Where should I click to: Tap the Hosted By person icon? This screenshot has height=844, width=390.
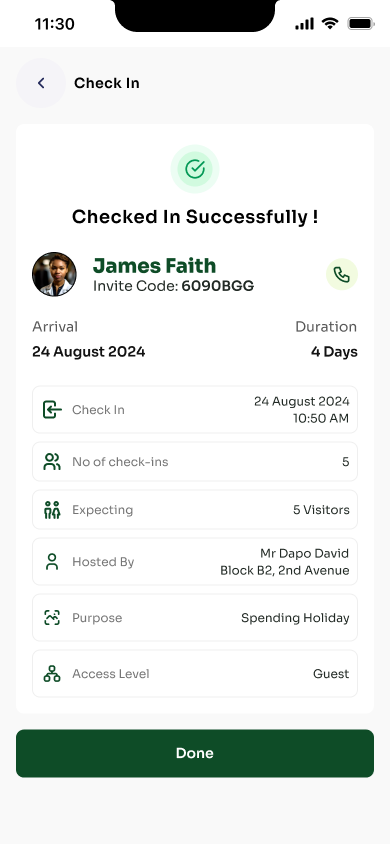tap(52, 561)
